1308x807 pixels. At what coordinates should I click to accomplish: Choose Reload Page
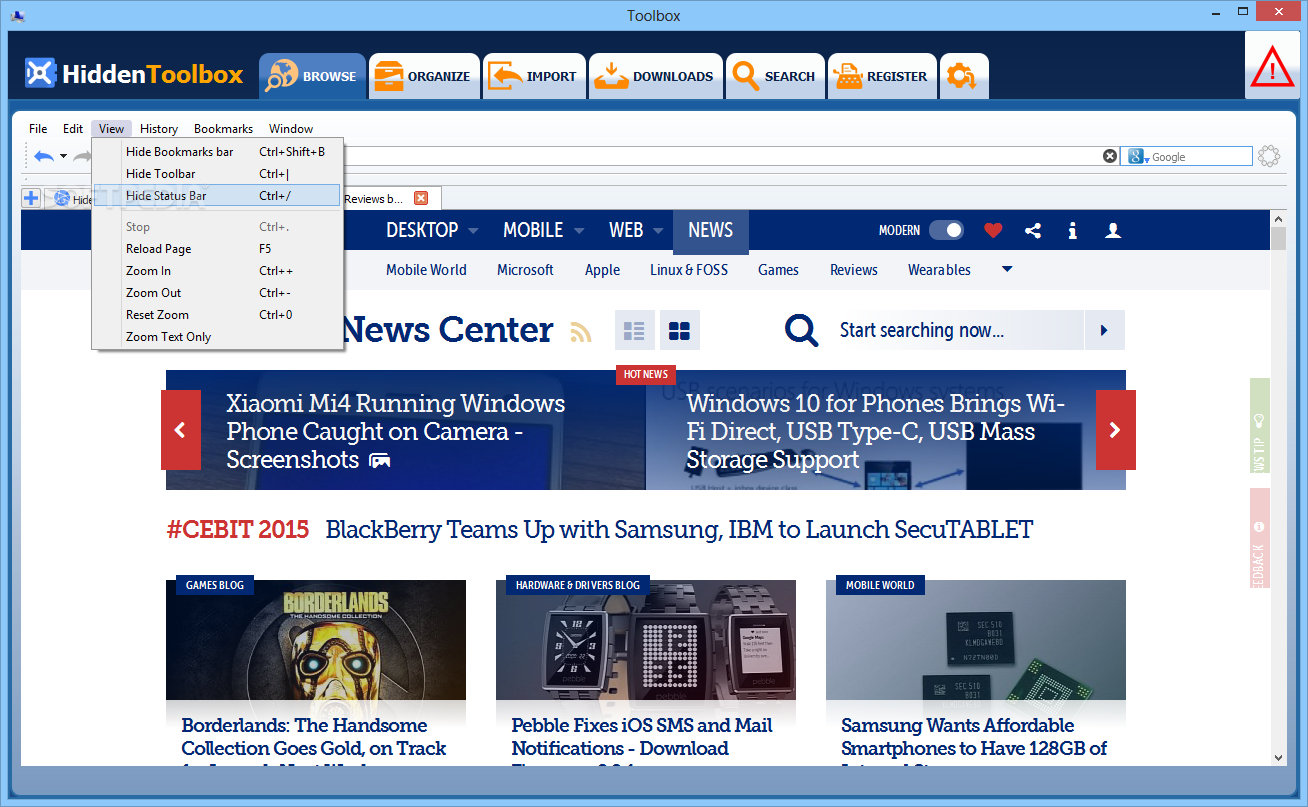coord(217,249)
